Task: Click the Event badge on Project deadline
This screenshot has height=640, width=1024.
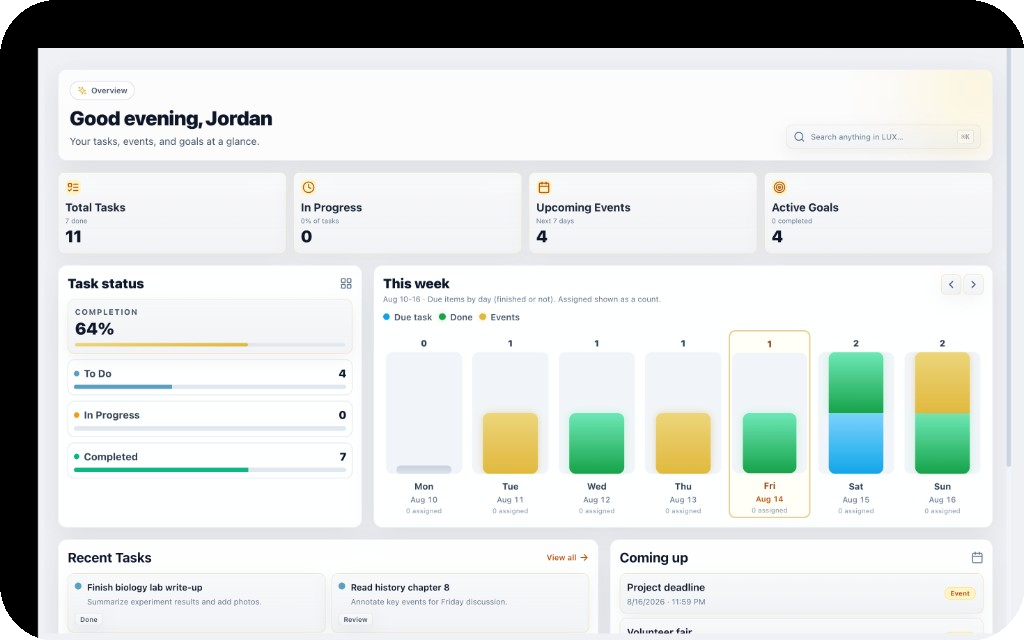Action: click(960, 594)
